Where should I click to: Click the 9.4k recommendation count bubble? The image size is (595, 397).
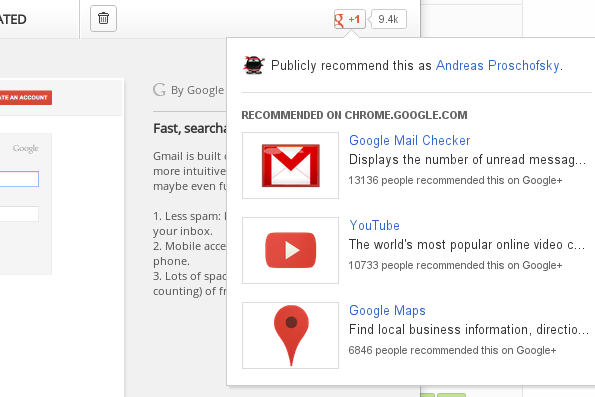tap(388, 19)
